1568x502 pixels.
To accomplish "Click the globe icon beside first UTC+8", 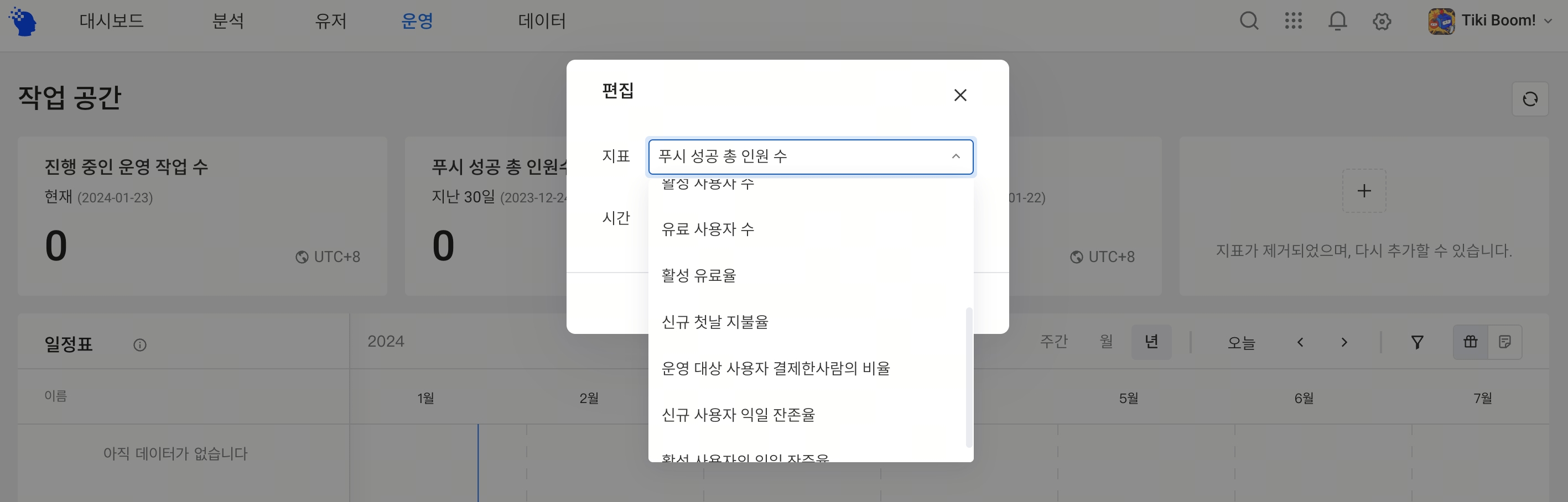I will (x=302, y=258).
